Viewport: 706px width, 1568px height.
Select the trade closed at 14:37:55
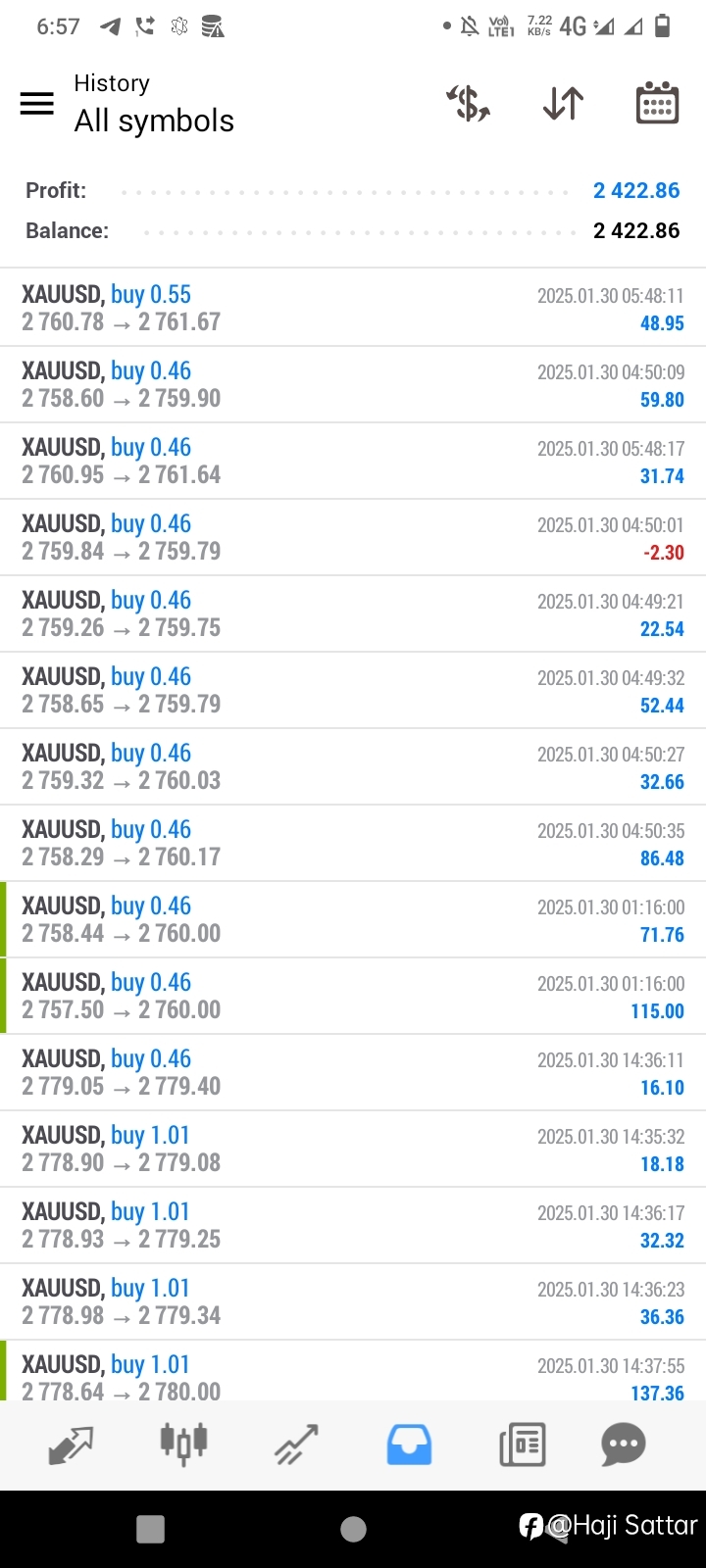tap(353, 1371)
